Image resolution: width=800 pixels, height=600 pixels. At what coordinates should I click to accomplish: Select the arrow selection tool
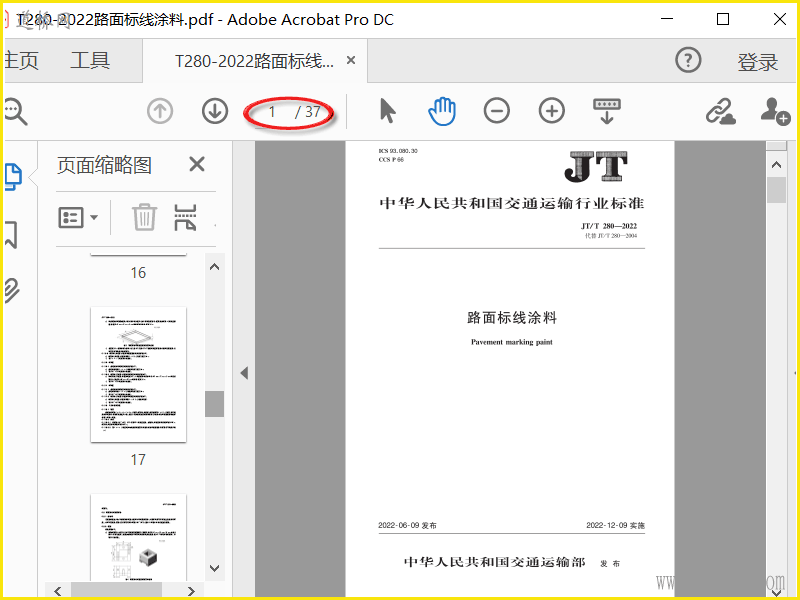click(x=388, y=111)
